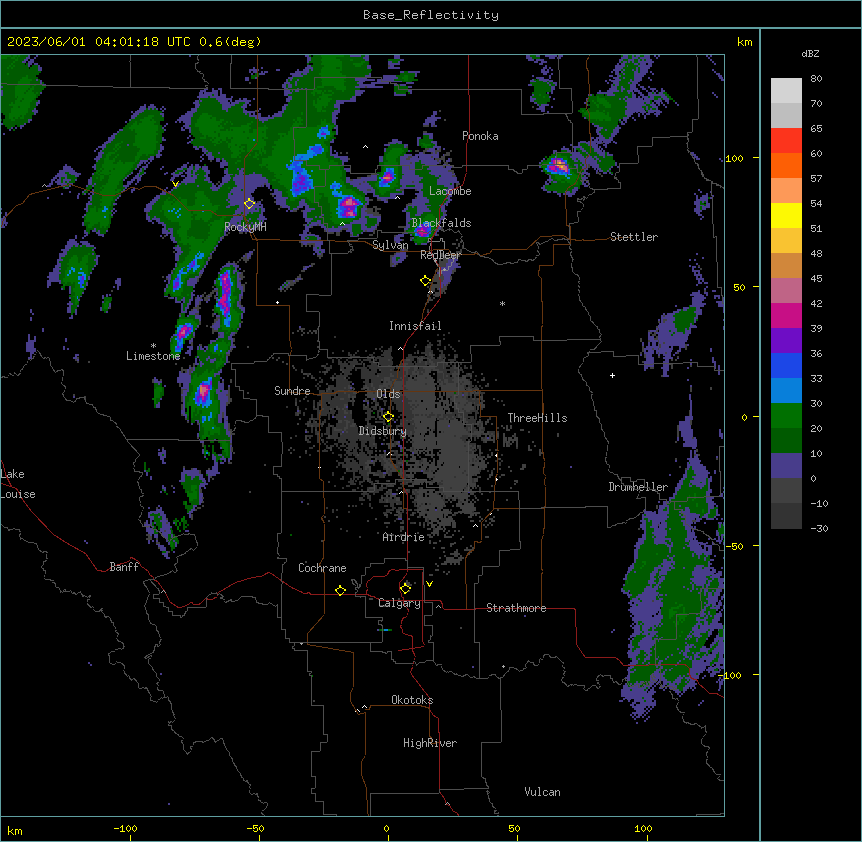
Task: Click the Base_Reflectivity title
Action: click(431, 15)
